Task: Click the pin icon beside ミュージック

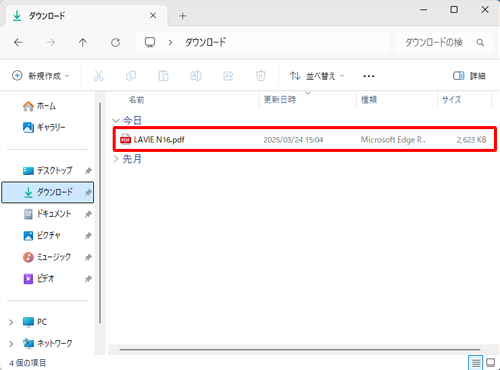Action: pos(88,257)
